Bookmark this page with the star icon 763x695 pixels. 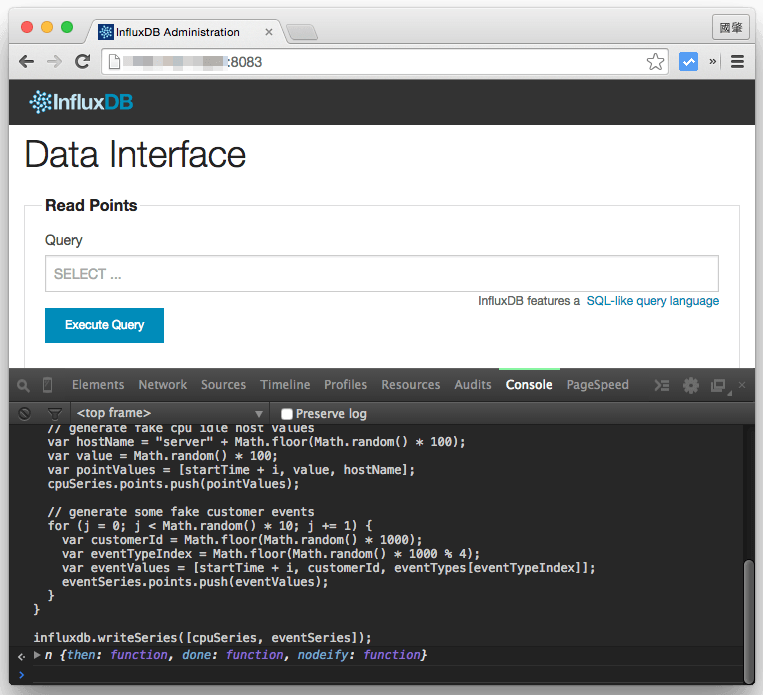pyautogui.click(x=655, y=62)
